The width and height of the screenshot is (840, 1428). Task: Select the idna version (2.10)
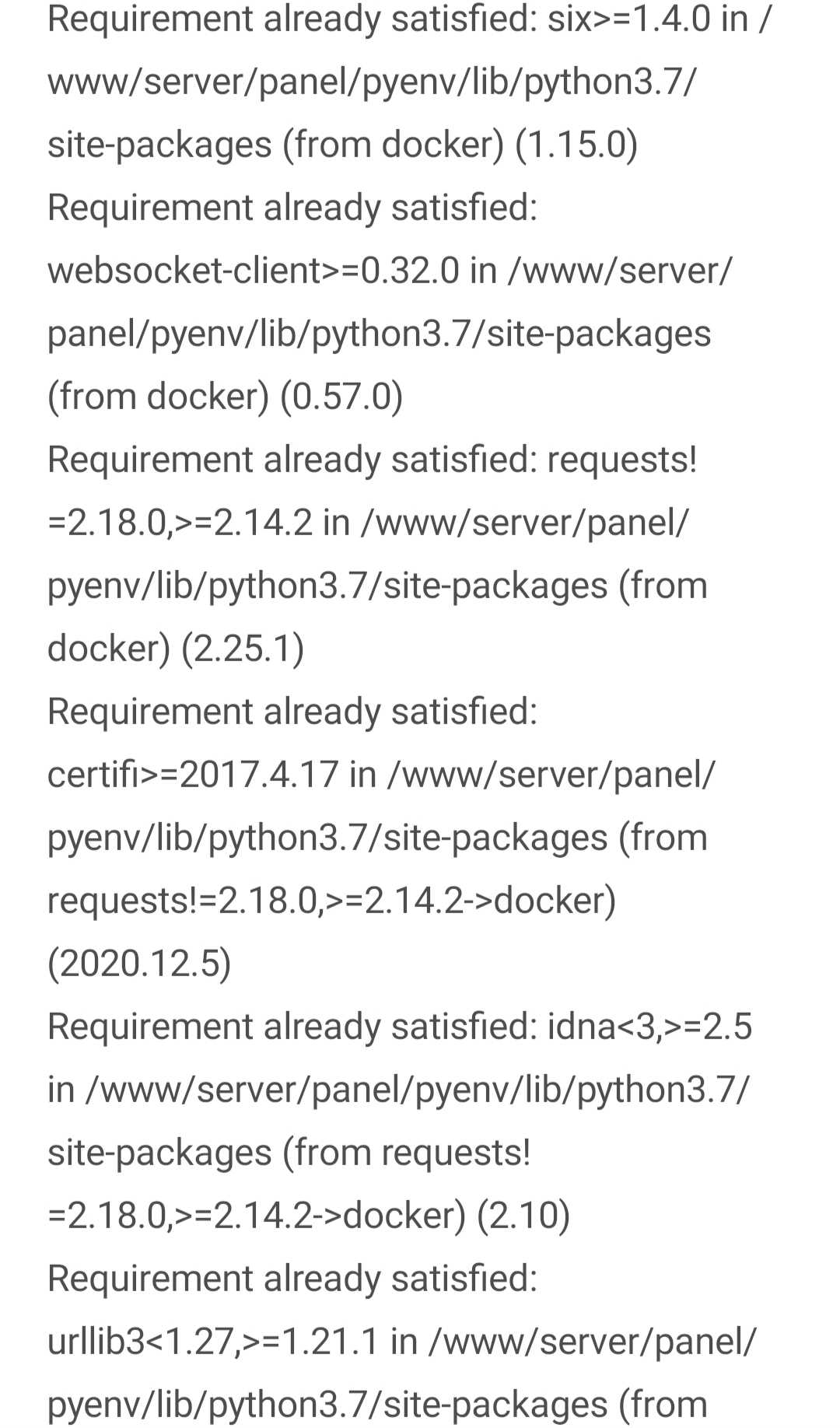(523, 1216)
